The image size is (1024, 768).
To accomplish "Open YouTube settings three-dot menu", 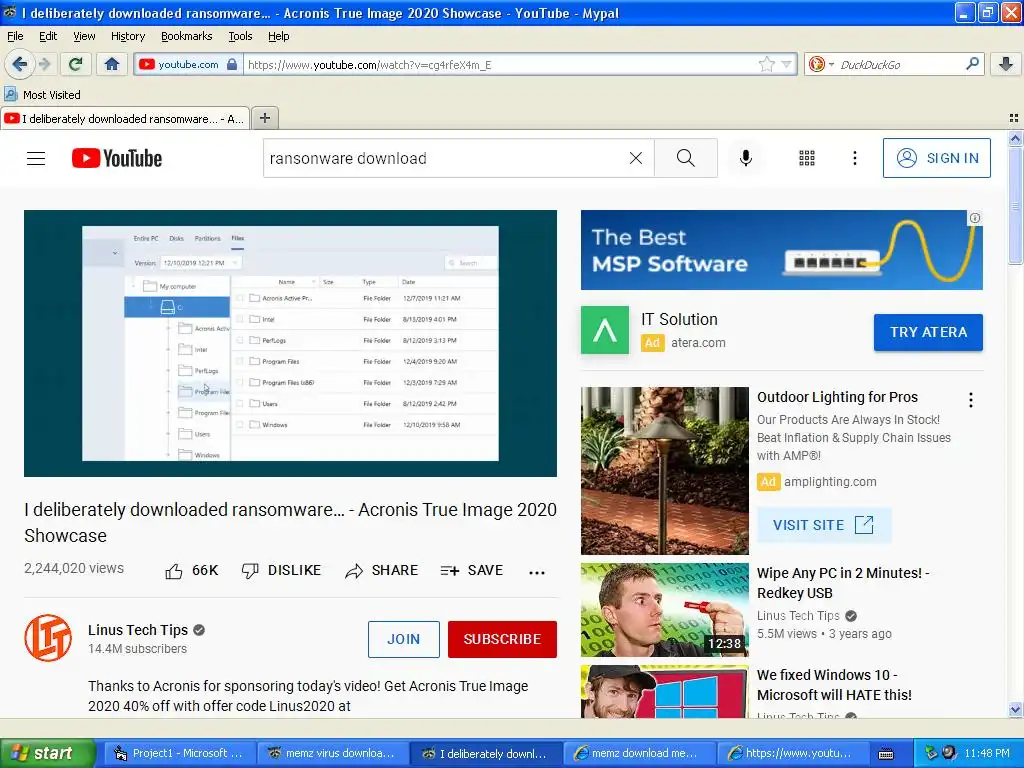I will coord(854,158).
